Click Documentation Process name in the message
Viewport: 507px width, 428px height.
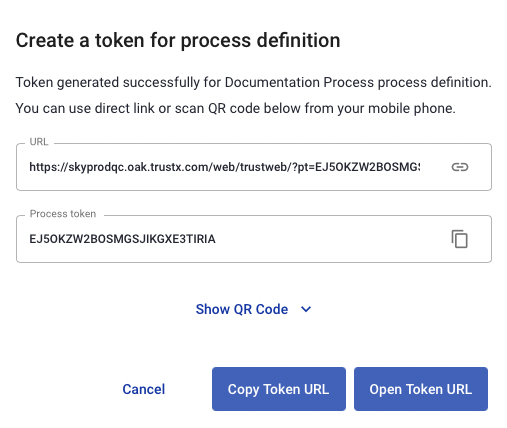point(299,82)
